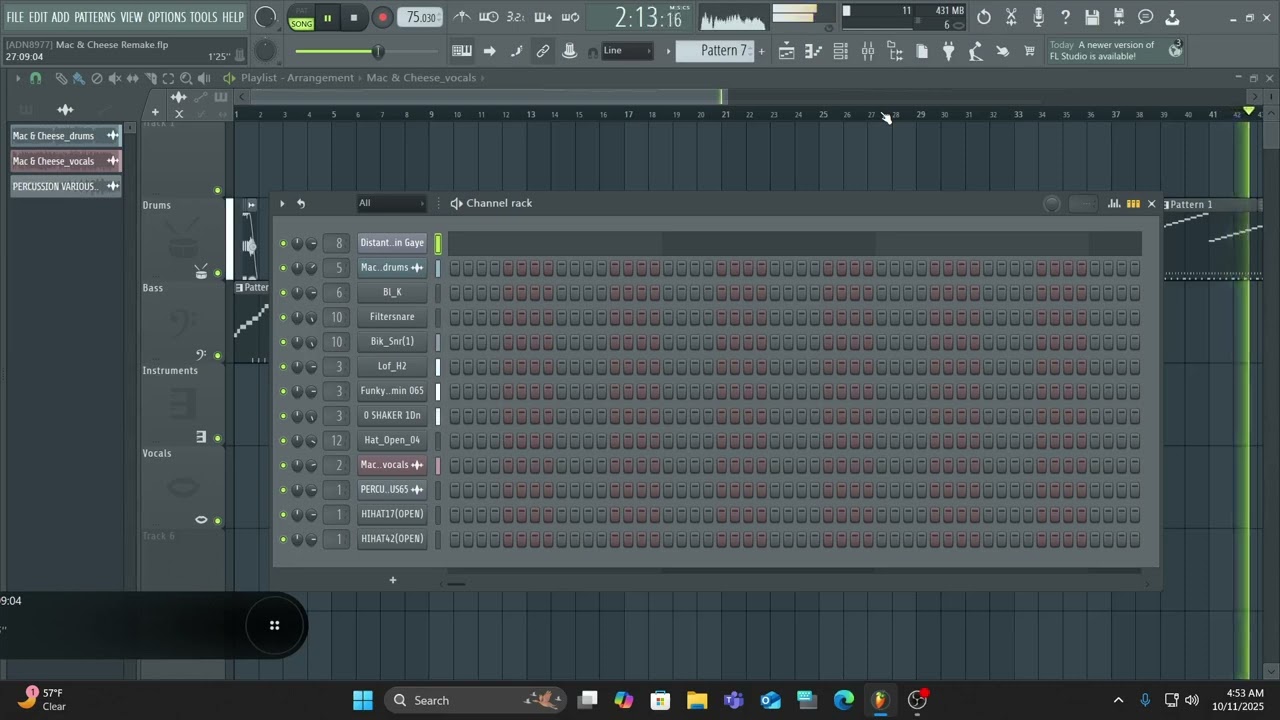Toggle loop recording icon
The width and height of the screenshot is (1280, 720).
pos(570,17)
